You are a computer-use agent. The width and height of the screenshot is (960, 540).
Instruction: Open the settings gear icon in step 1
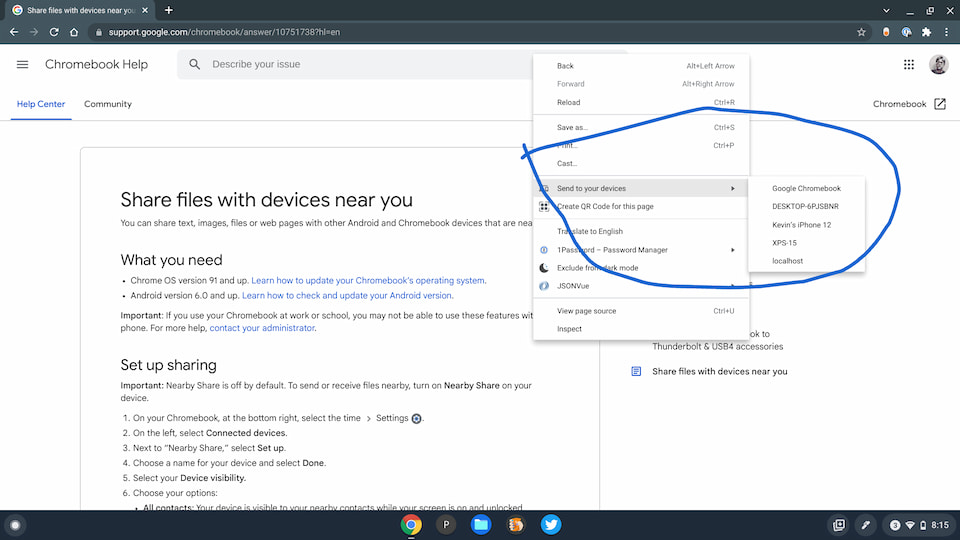(416, 419)
